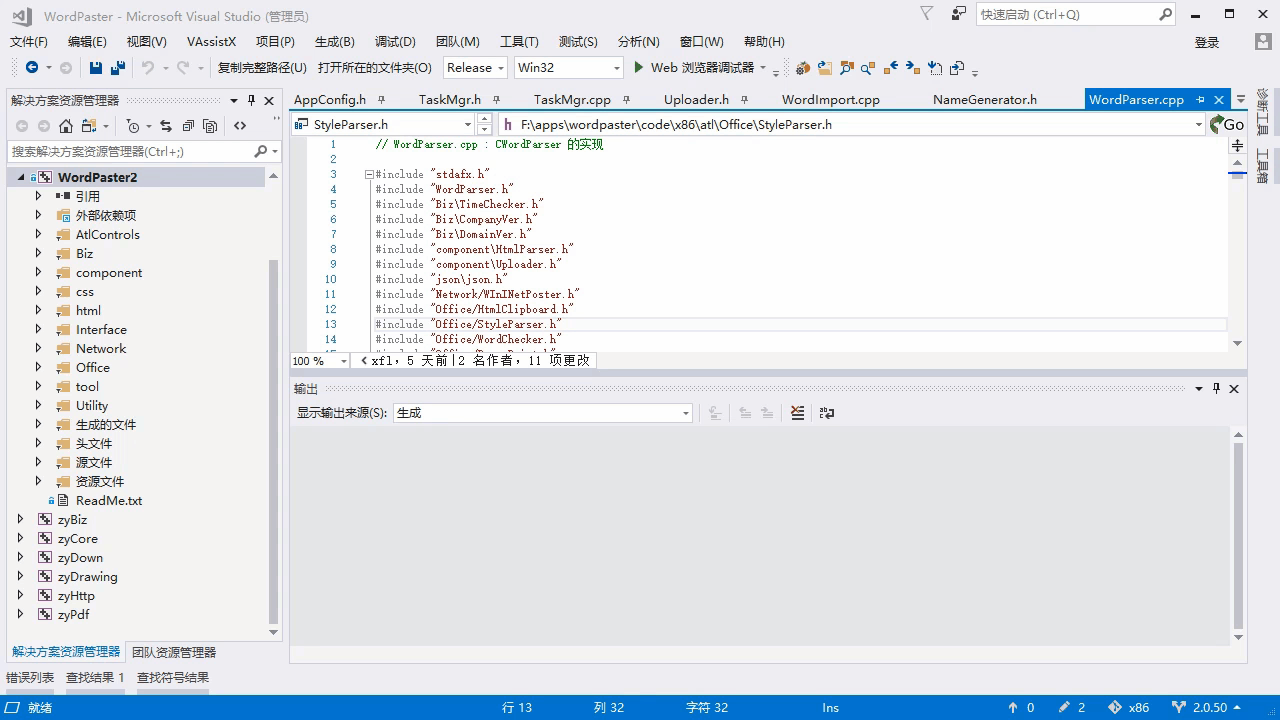Click the Undo arrow icon
Screen dimensions: 1280x720
148,68
